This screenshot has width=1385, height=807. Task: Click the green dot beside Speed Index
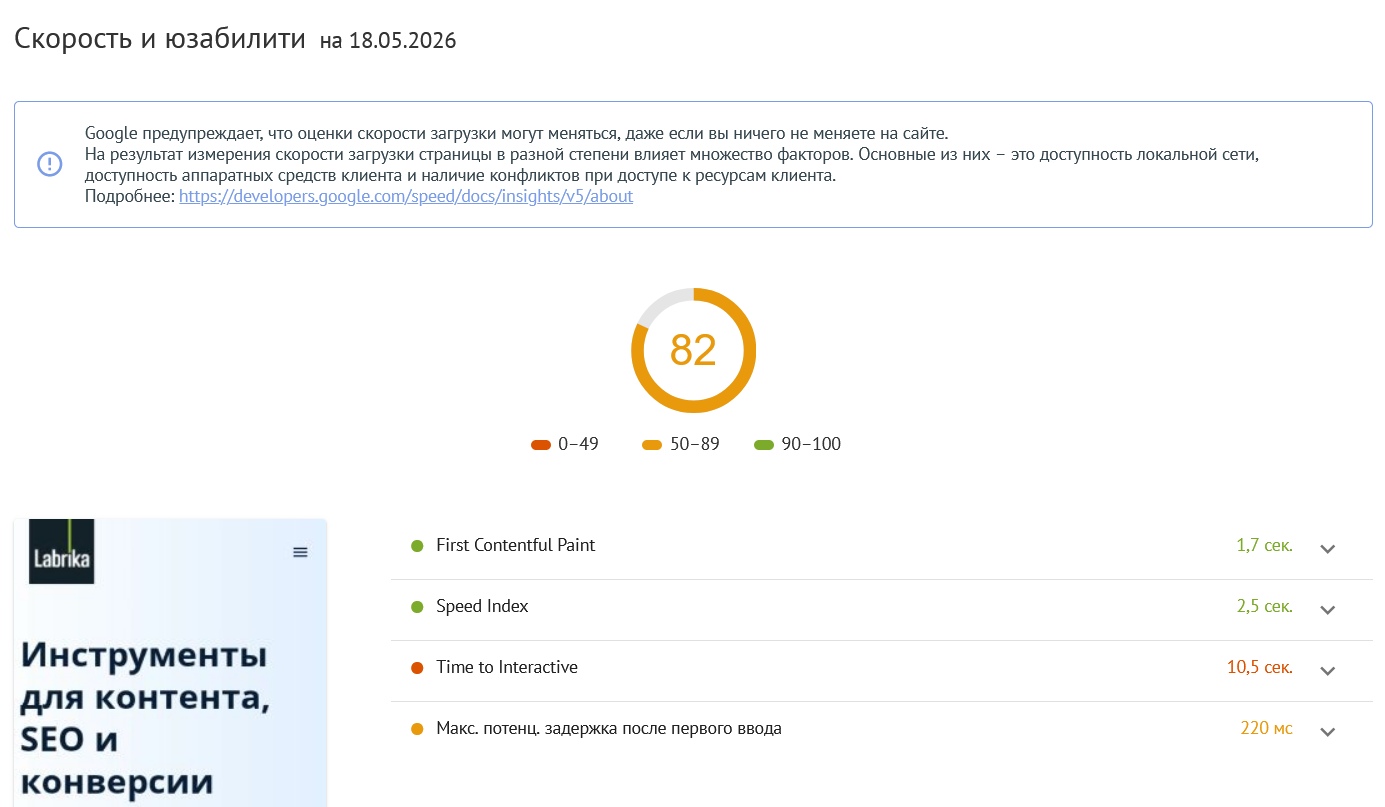point(418,607)
